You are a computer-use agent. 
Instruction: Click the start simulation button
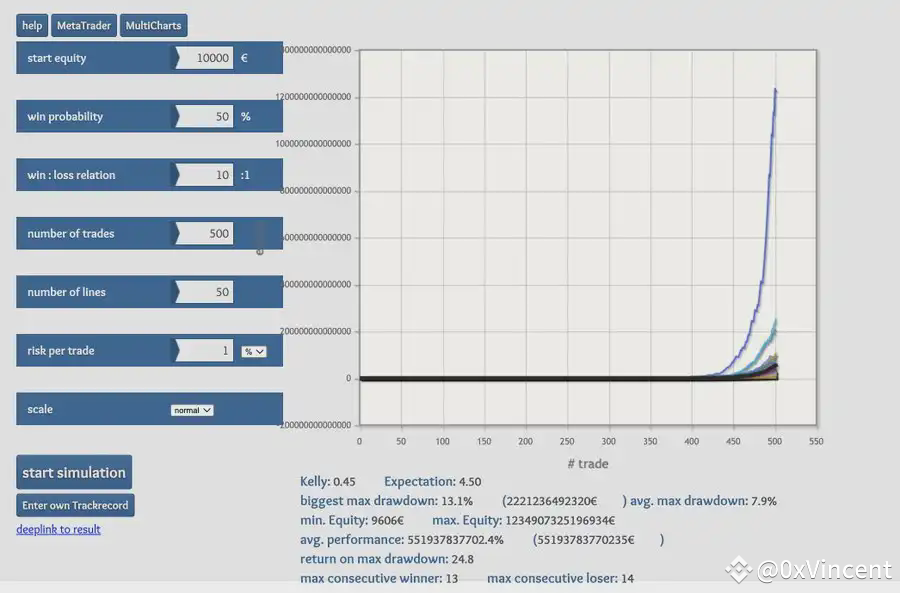click(x=74, y=472)
